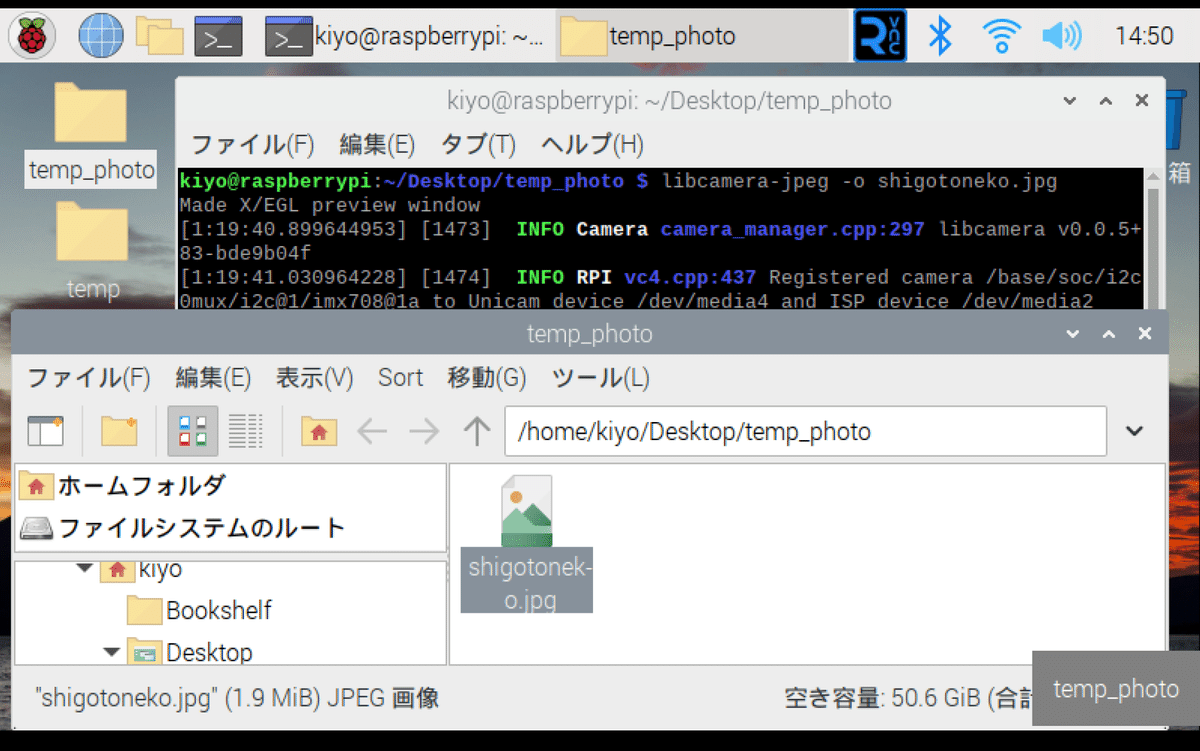
Task: Open the path bar dropdown arrow
Action: coord(1134,431)
